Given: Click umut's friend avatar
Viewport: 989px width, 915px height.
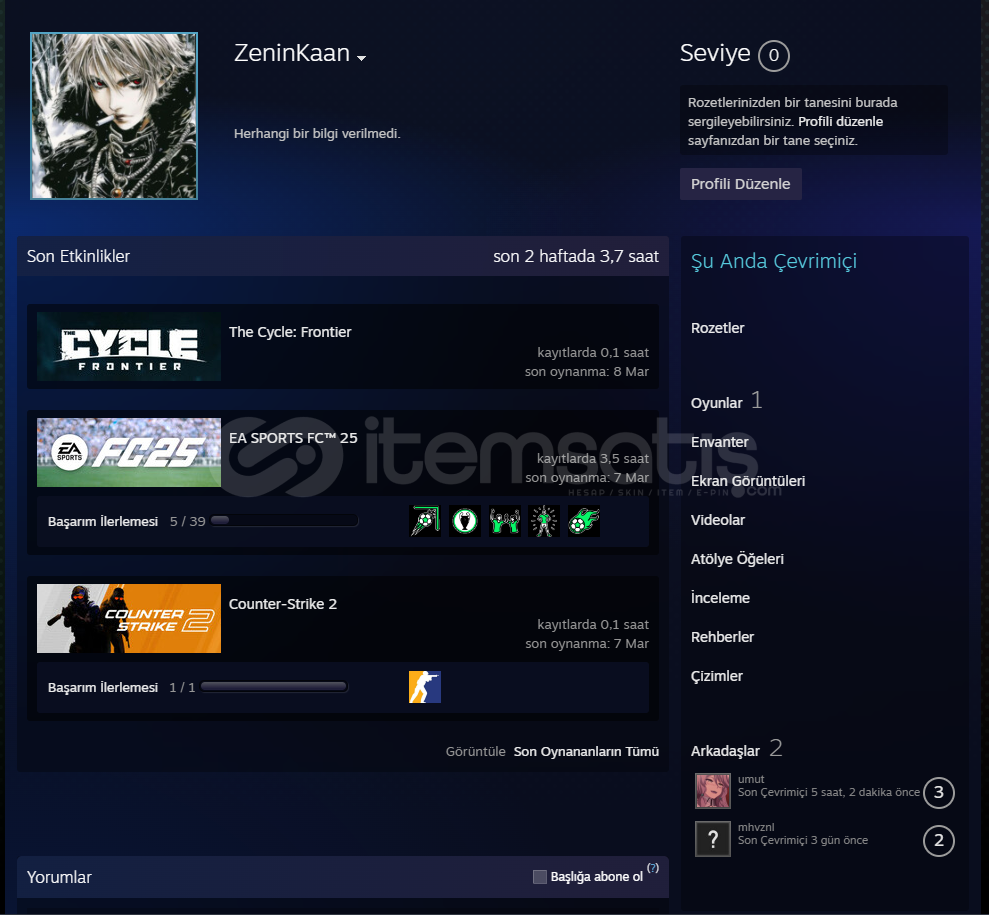Looking at the screenshot, I should (x=713, y=791).
